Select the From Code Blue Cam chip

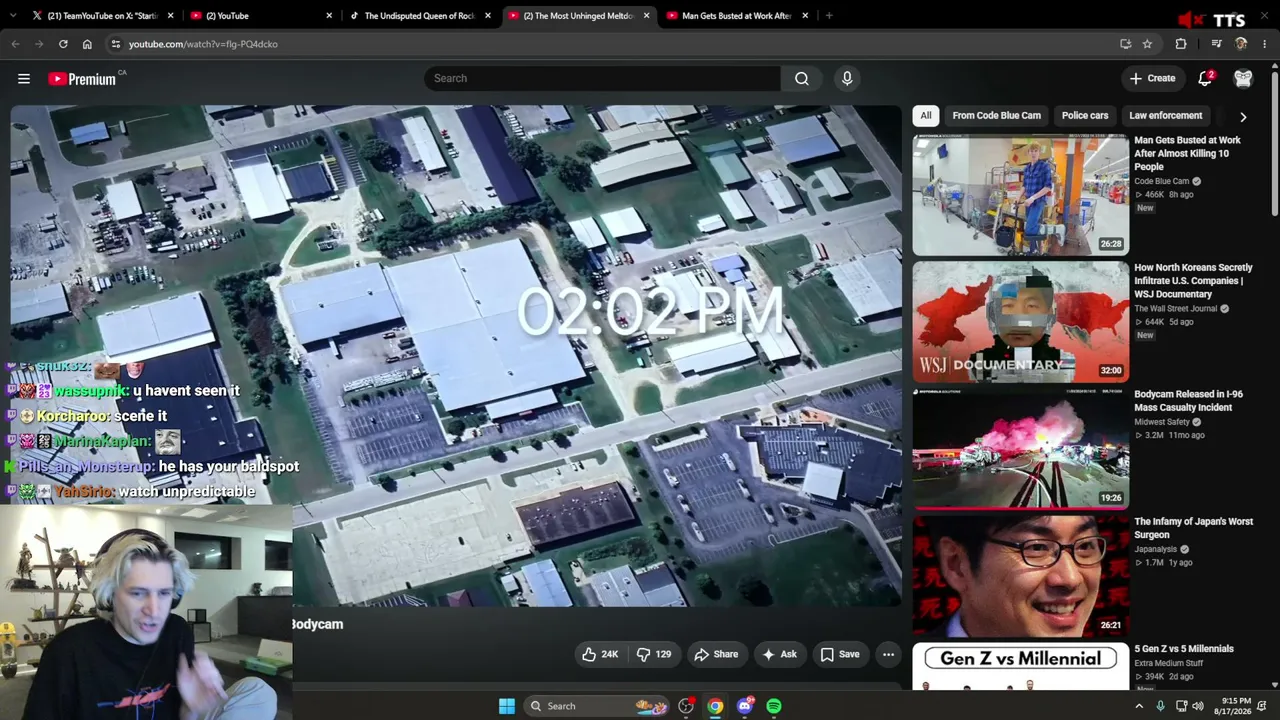click(996, 116)
